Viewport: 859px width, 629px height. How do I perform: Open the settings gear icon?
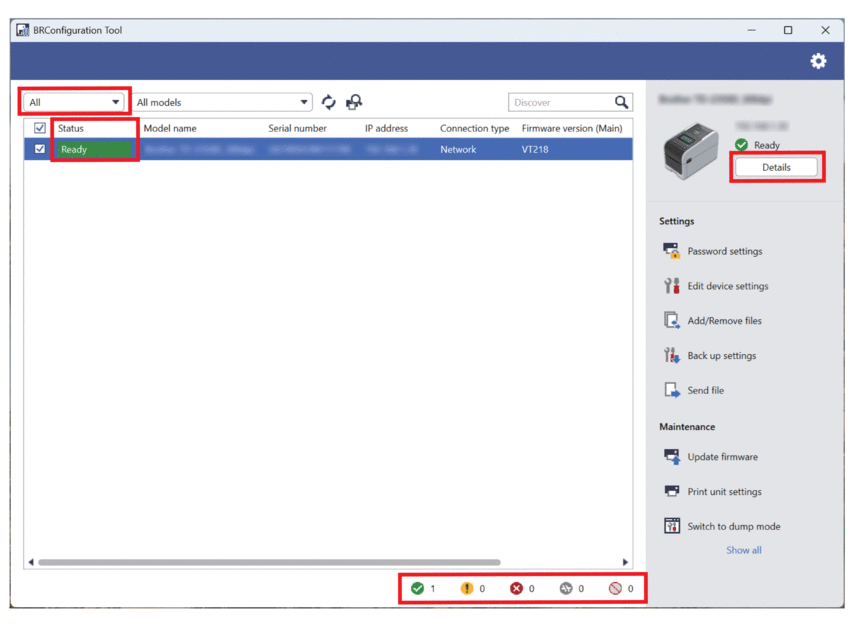pyautogui.click(x=818, y=61)
